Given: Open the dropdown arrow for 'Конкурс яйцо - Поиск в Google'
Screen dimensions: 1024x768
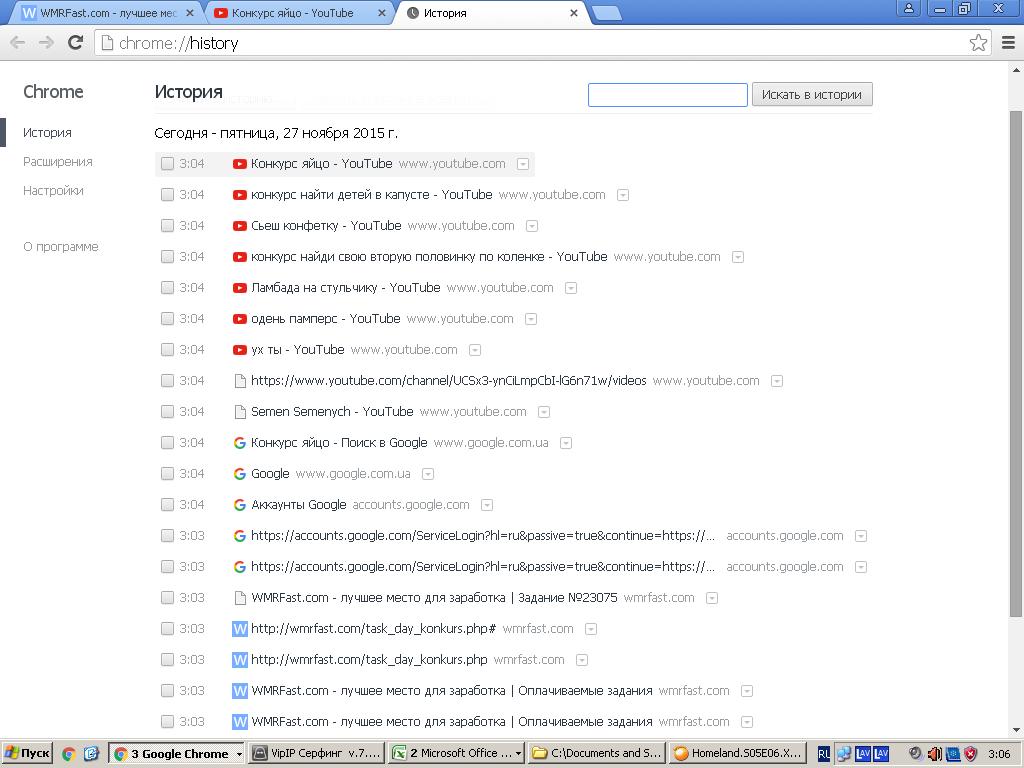Looking at the screenshot, I should 566,443.
